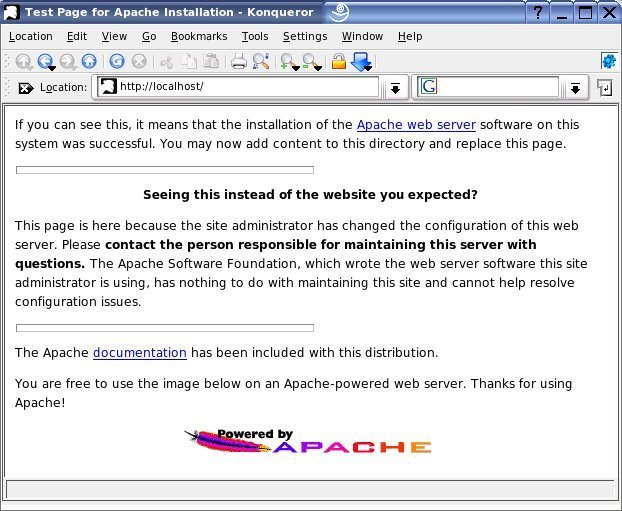Follow the 'documentation' link

[x=140, y=352]
